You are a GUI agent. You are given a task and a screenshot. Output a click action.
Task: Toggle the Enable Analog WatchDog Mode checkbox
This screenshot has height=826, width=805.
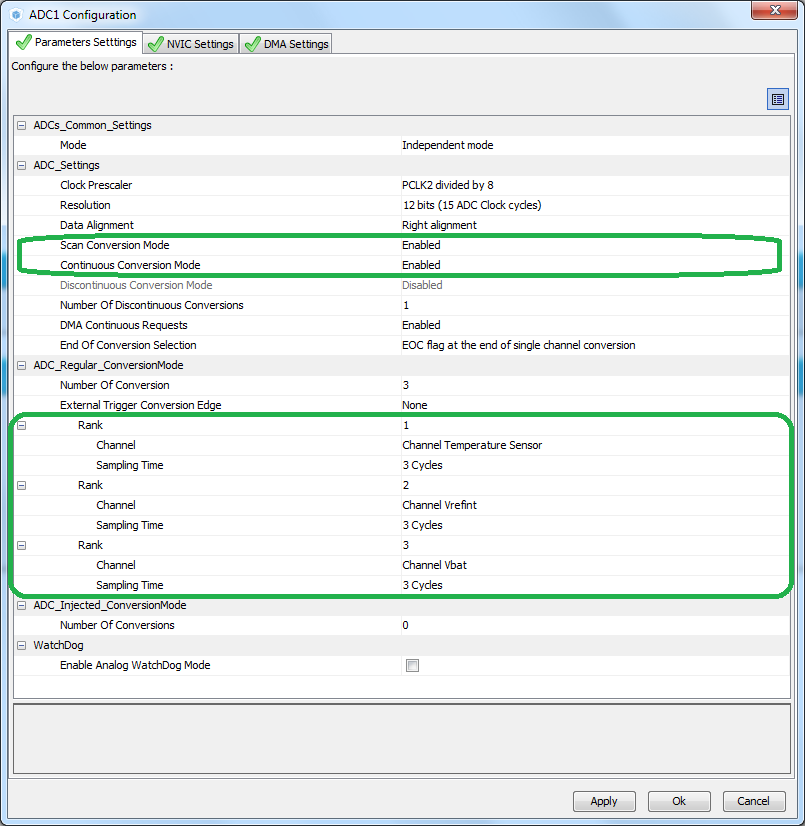tap(412, 665)
